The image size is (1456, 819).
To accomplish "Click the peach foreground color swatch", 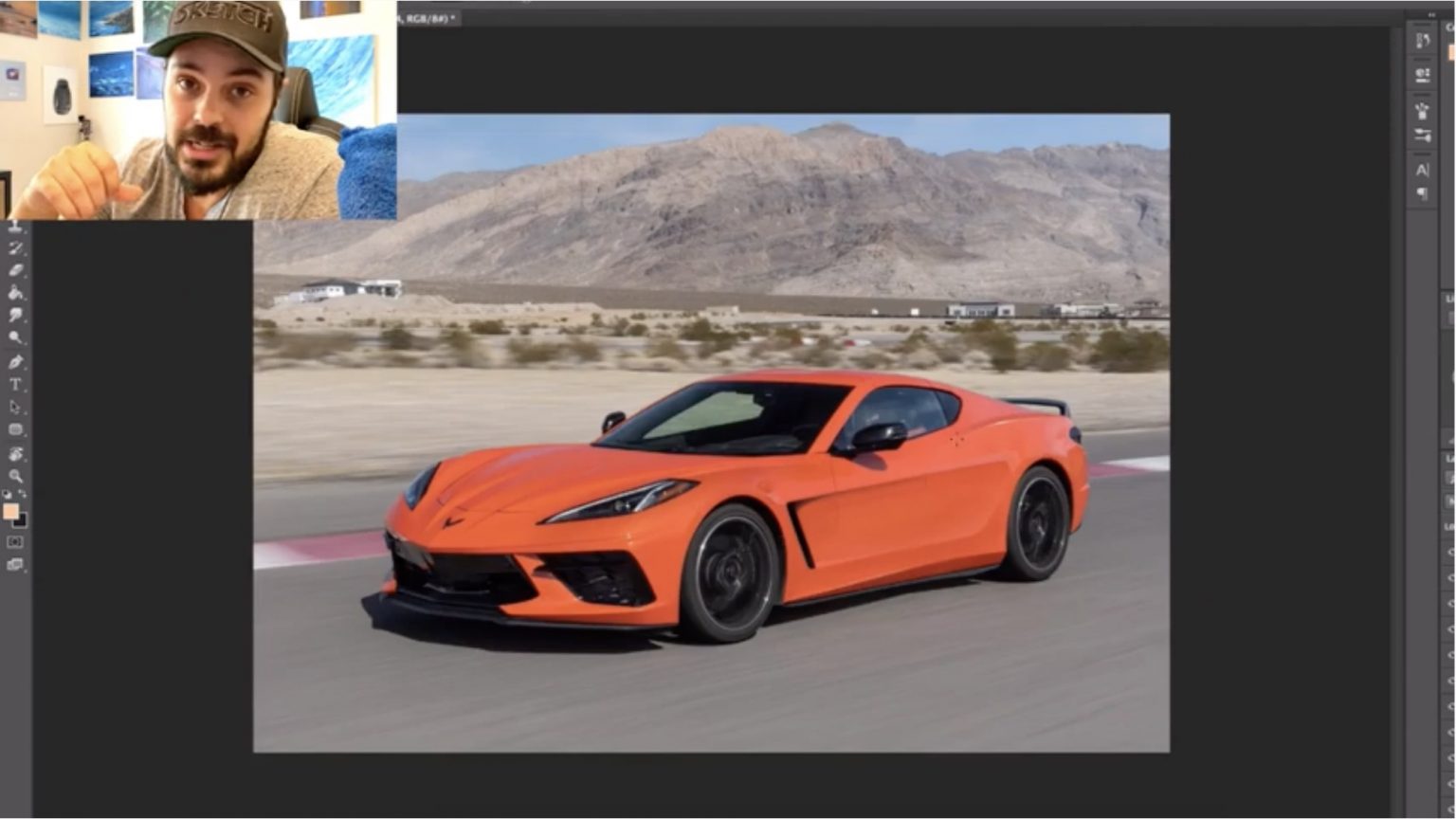I will (x=10, y=512).
